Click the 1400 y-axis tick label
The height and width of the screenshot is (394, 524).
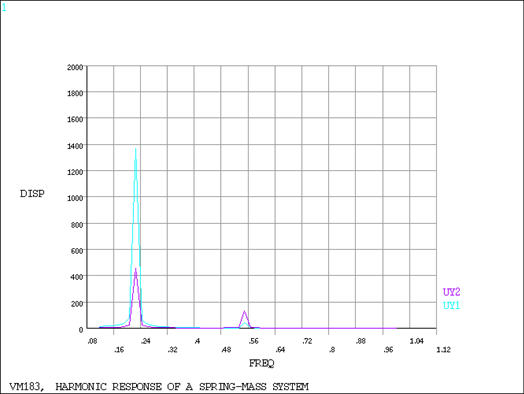75,146
